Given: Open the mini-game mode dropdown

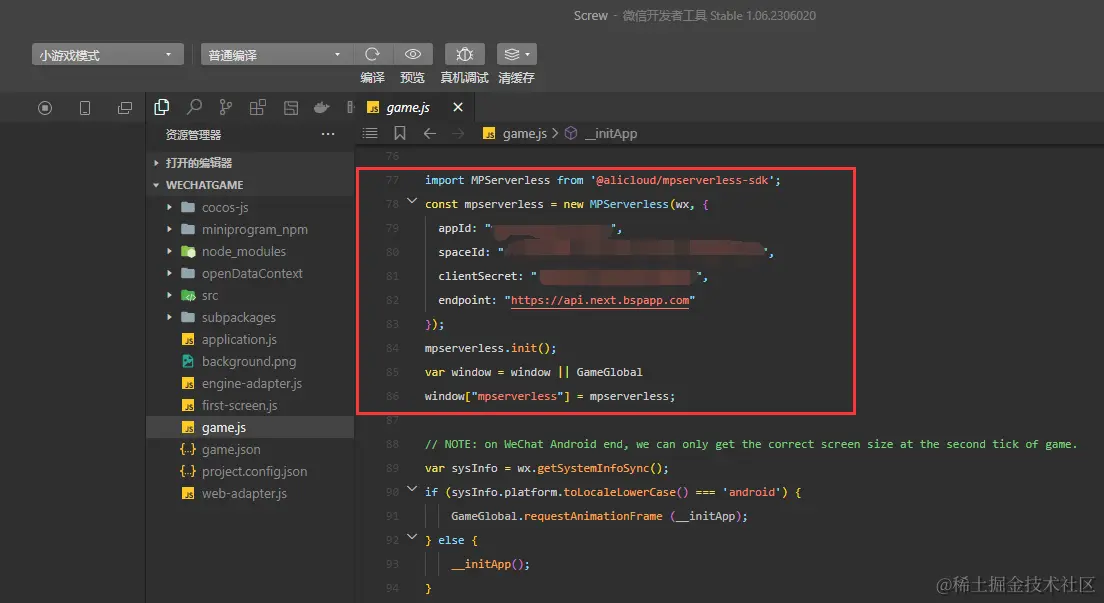Looking at the screenshot, I should tap(108, 55).
